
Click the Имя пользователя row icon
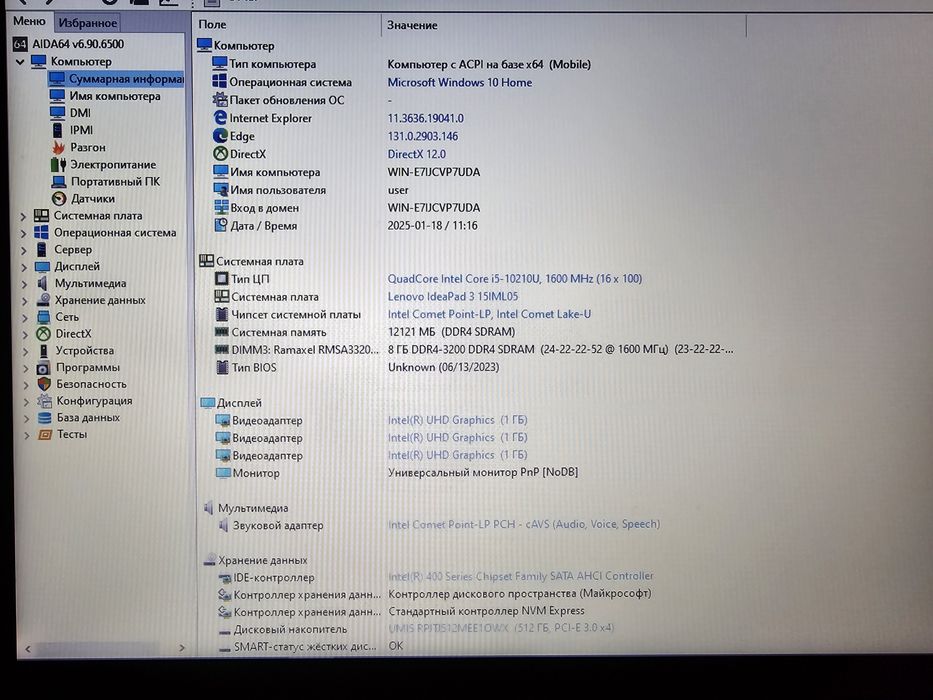[x=221, y=190]
